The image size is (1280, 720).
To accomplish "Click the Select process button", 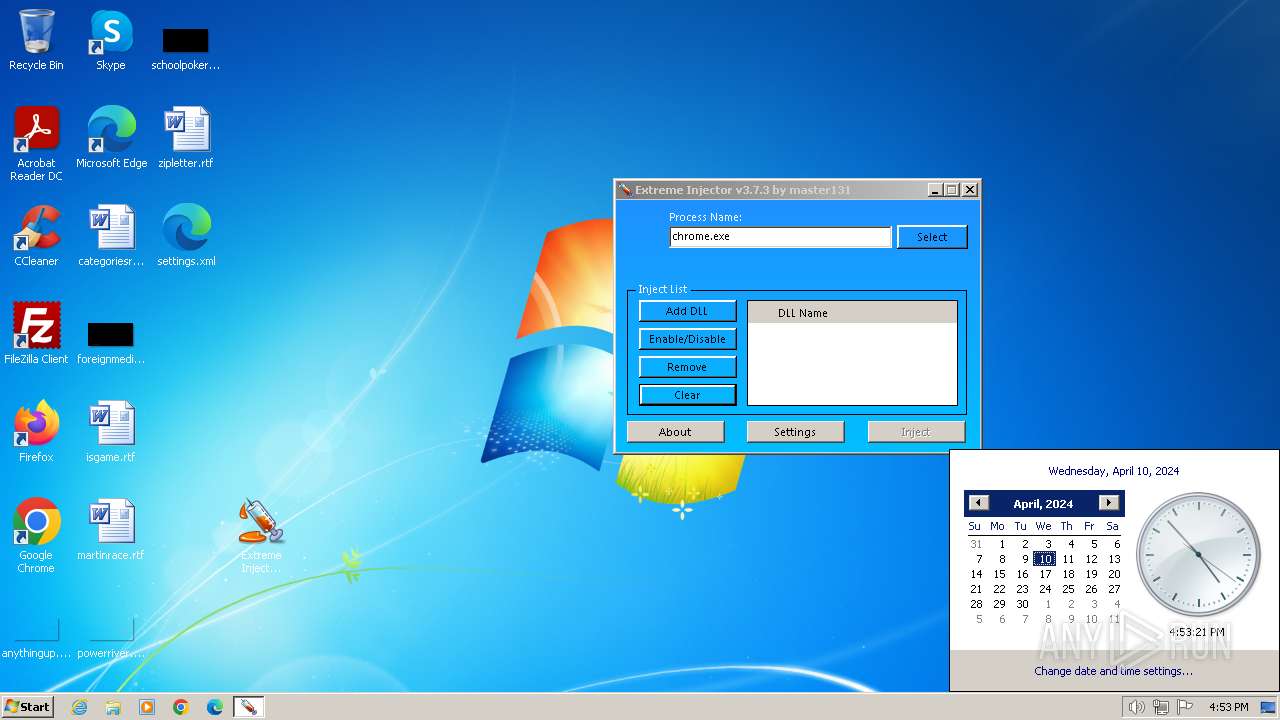I will 932,237.
